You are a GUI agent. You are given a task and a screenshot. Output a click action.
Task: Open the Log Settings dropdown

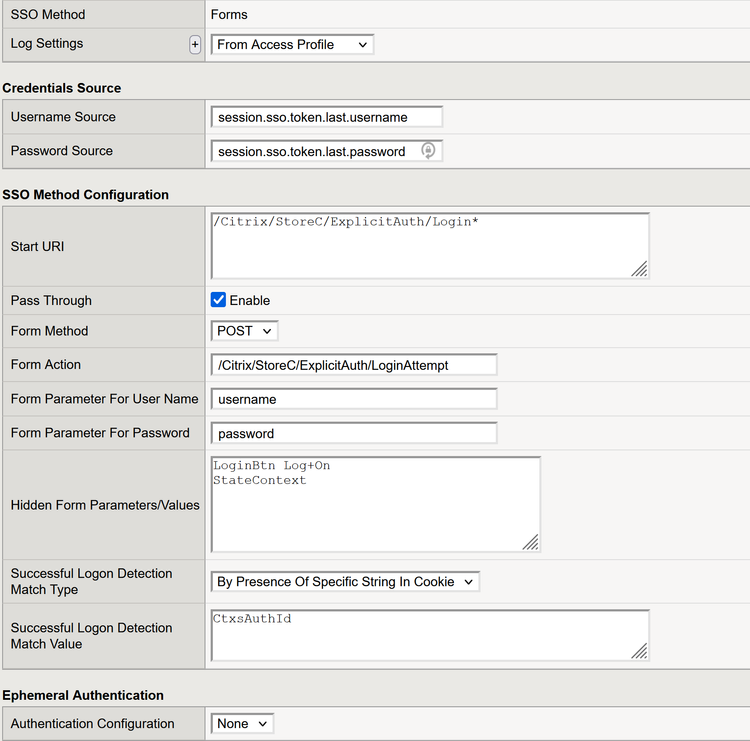pyautogui.click(x=292, y=45)
